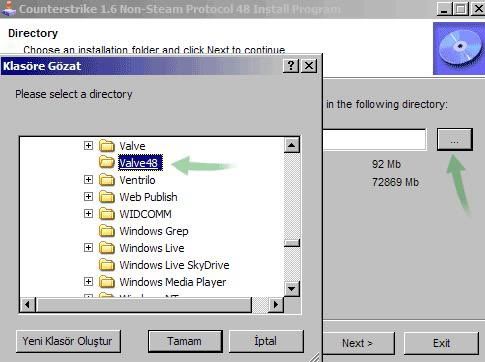Image resolution: width=485 pixels, height=362 pixels.
Task: Expand the WIDCOMM folder node
Action: [88, 214]
